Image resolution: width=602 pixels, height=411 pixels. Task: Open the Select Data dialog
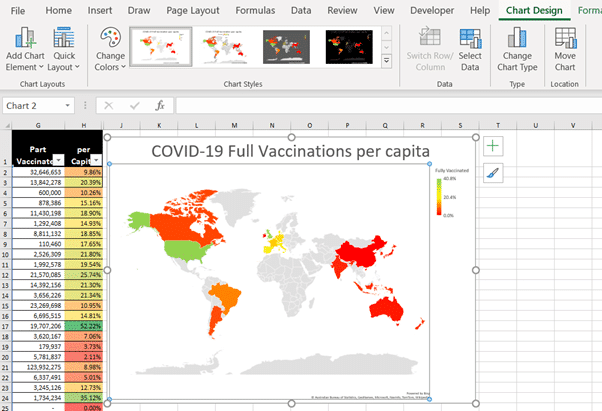tap(470, 49)
